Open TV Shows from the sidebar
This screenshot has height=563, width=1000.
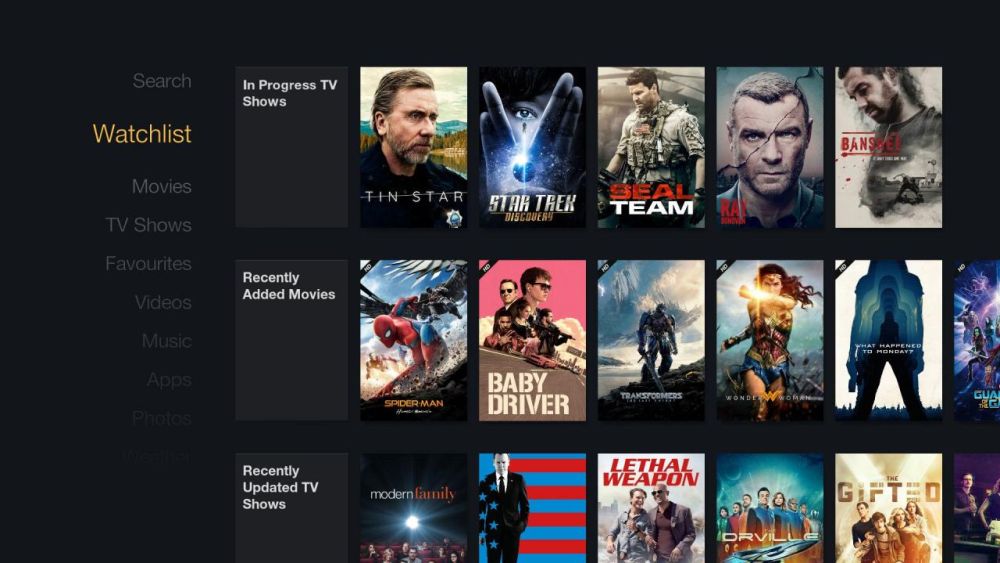coord(148,225)
